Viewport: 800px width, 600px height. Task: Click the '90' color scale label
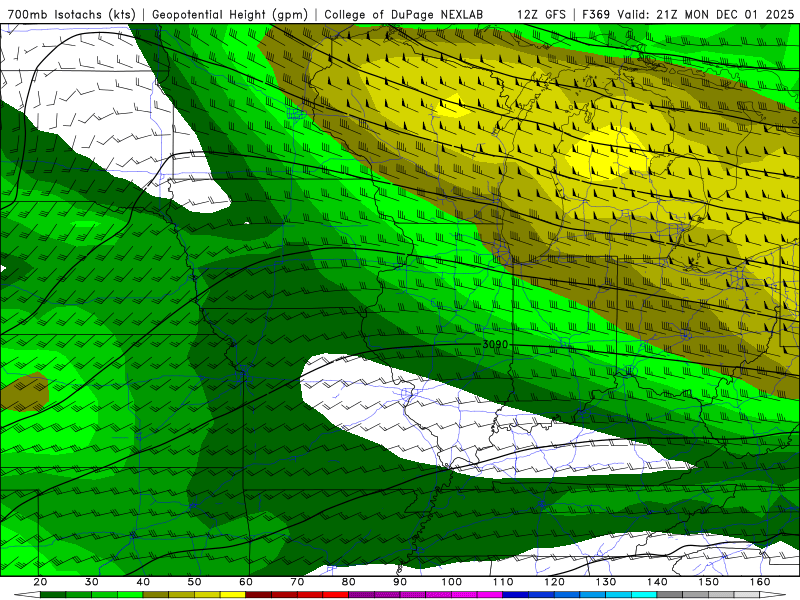click(400, 582)
